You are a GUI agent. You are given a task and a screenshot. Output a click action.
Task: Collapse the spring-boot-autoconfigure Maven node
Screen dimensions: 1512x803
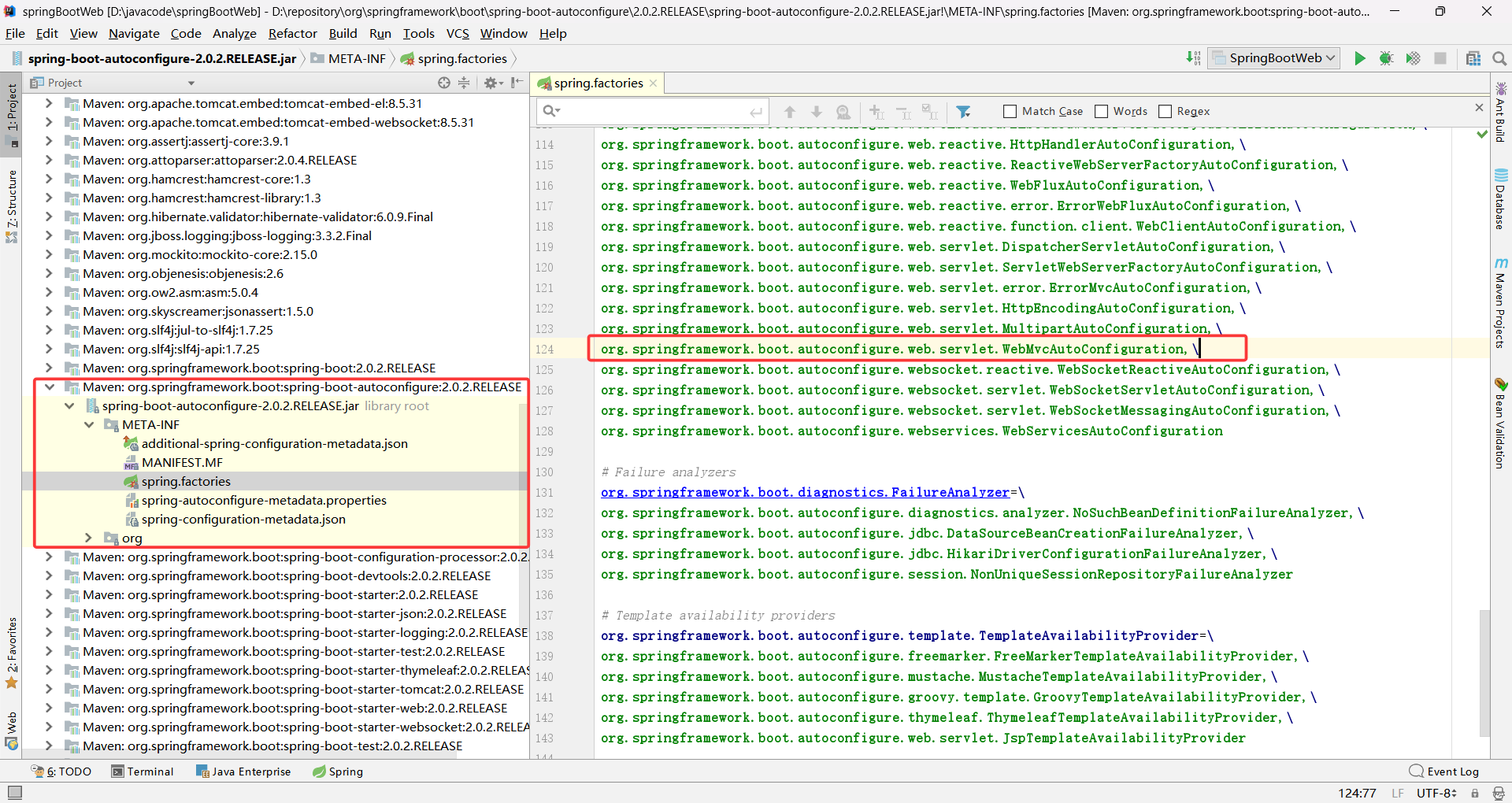coord(50,387)
